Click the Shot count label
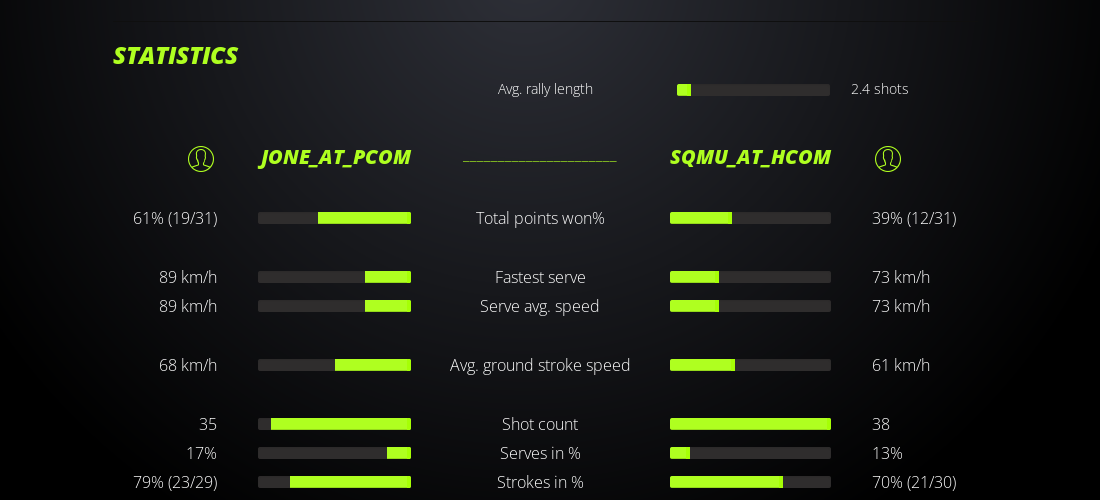This screenshot has height=500, width=1100. point(540,424)
